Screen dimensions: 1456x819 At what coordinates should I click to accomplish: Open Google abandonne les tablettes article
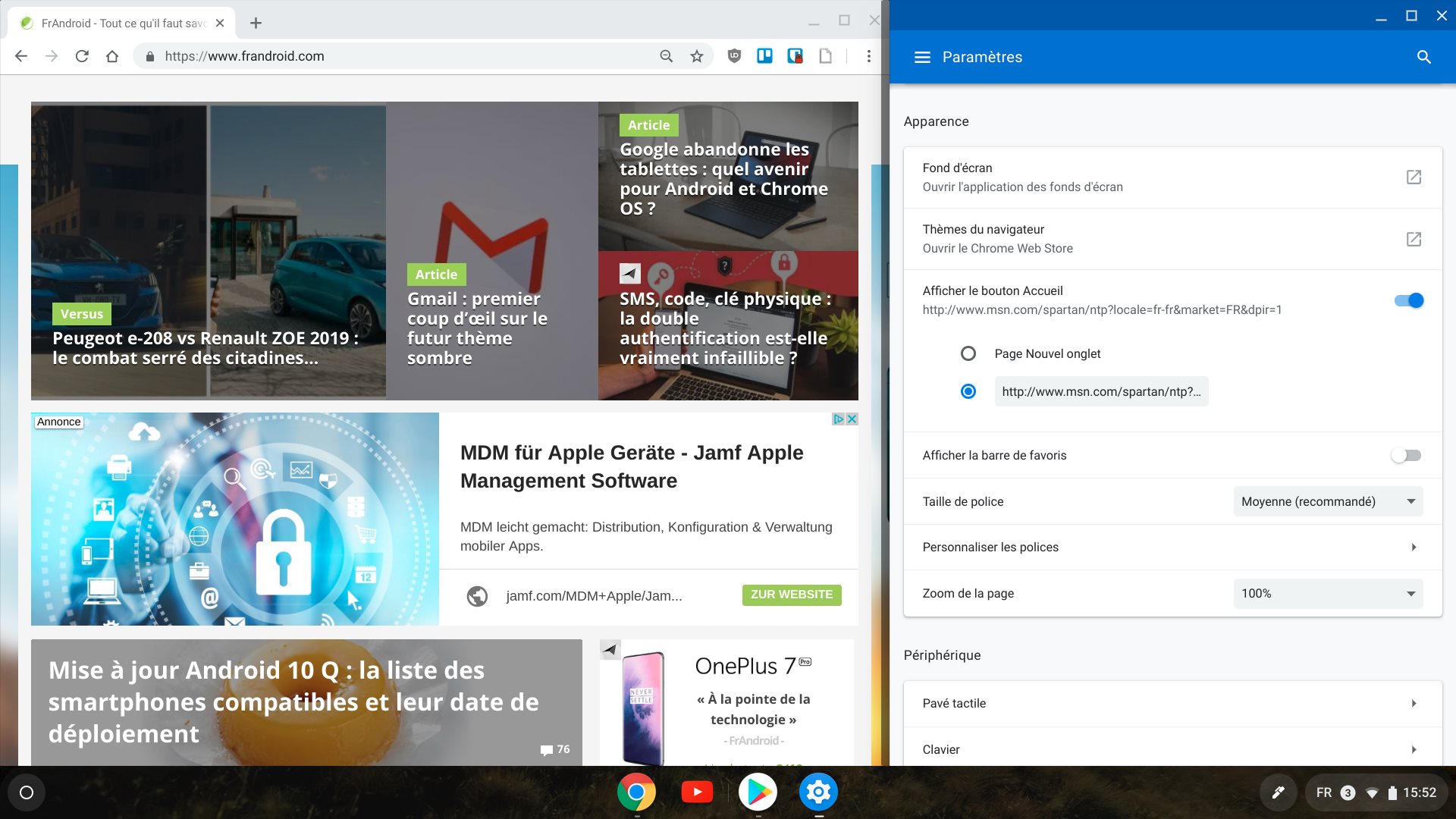coord(723,178)
